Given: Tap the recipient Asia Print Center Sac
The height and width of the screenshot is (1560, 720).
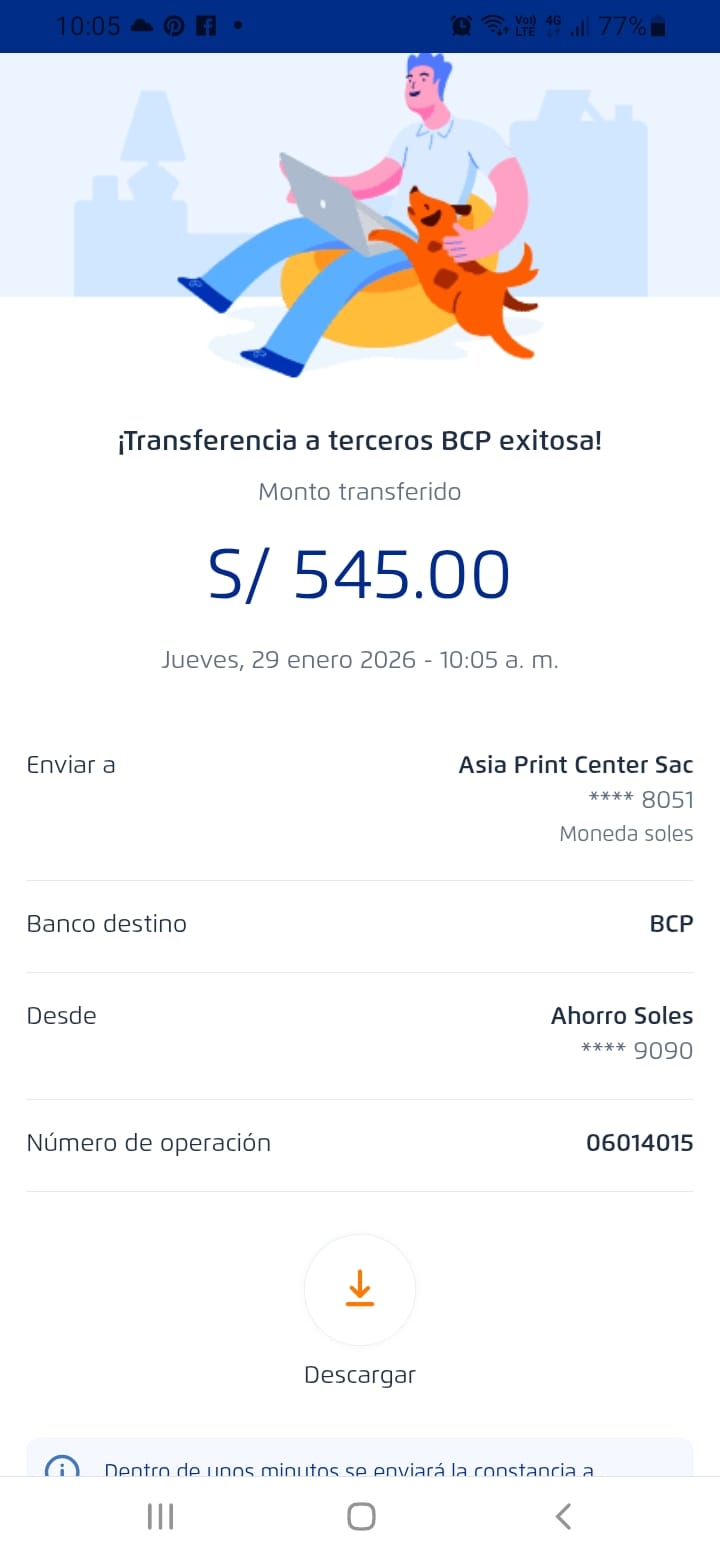Looking at the screenshot, I should pyautogui.click(x=575, y=765).
